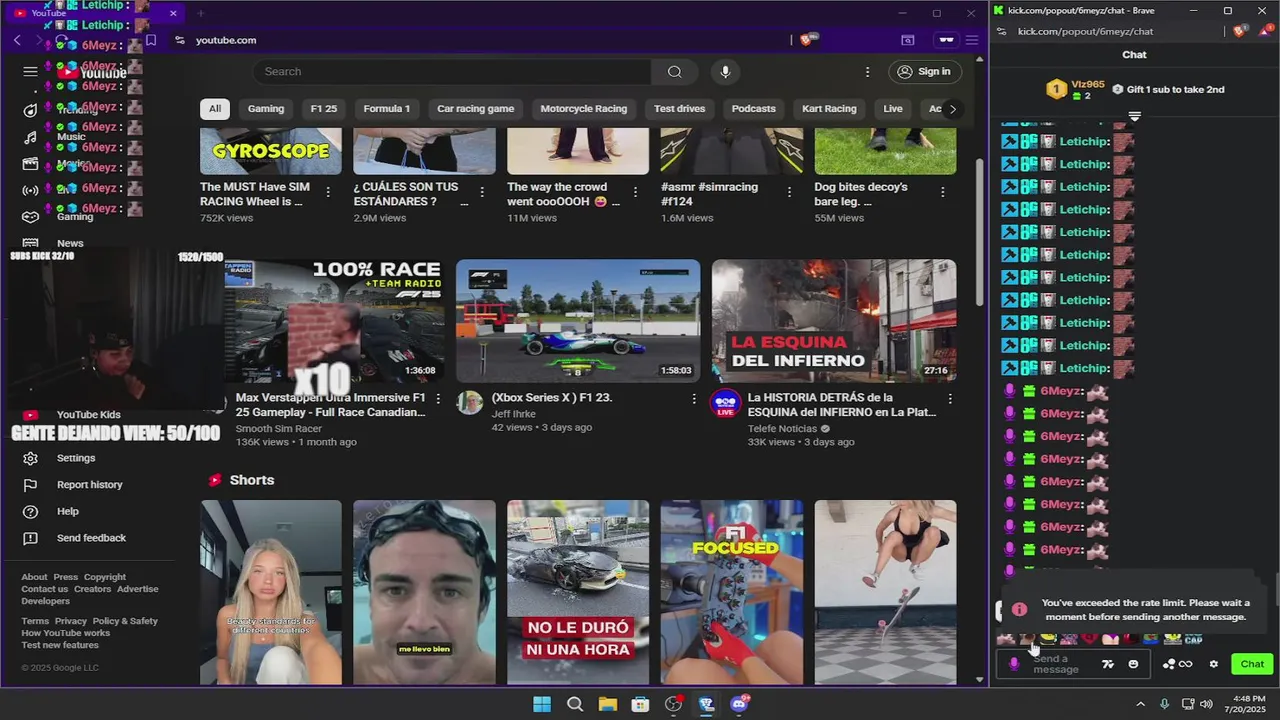Open Windows taskbar search
The width and height of the screenshot is (1280, 720).
click(x=575, y=704)
